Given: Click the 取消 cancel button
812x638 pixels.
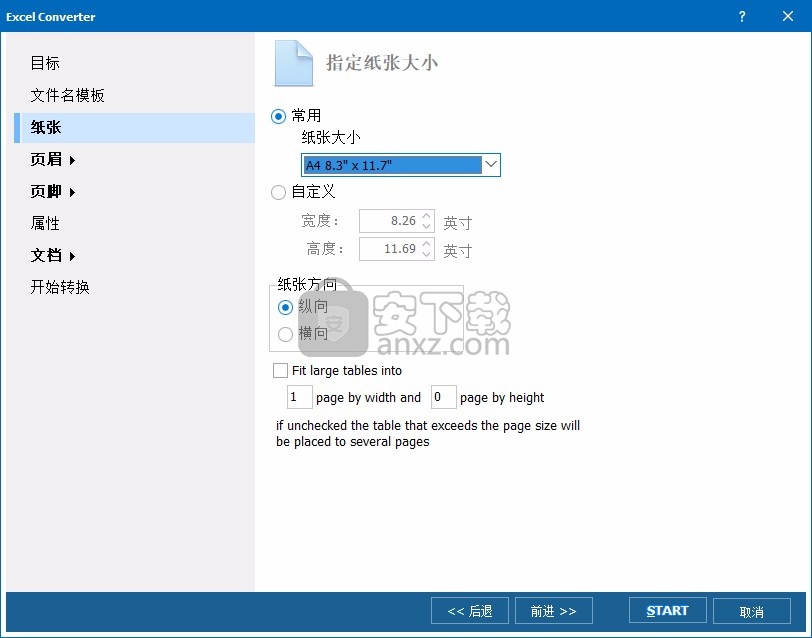Looking at the screenshot, I should point(751,611).
